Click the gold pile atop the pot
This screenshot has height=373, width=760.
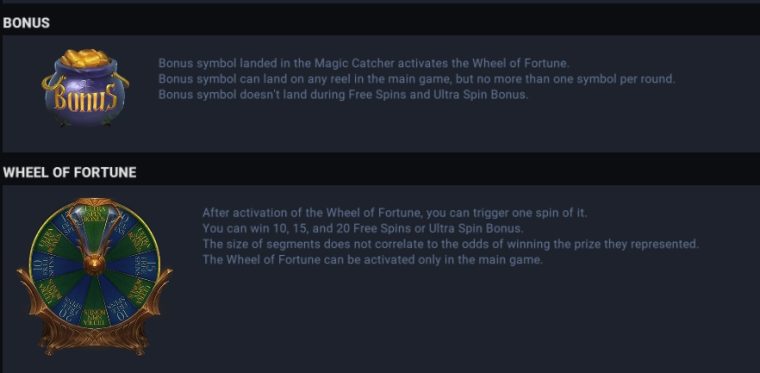tap(85, 58)
